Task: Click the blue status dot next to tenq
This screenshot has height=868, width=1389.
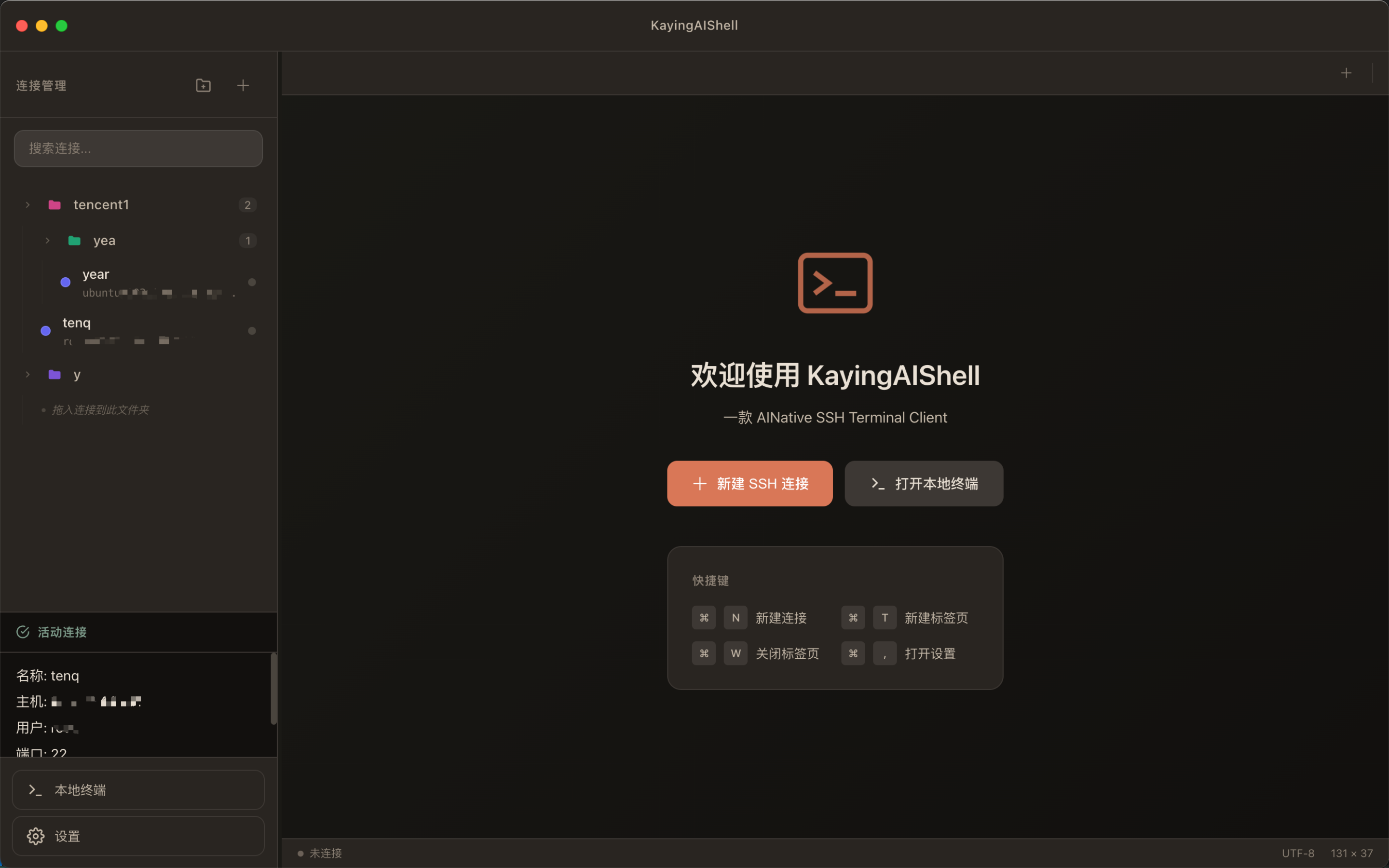Action: [45, 330]
